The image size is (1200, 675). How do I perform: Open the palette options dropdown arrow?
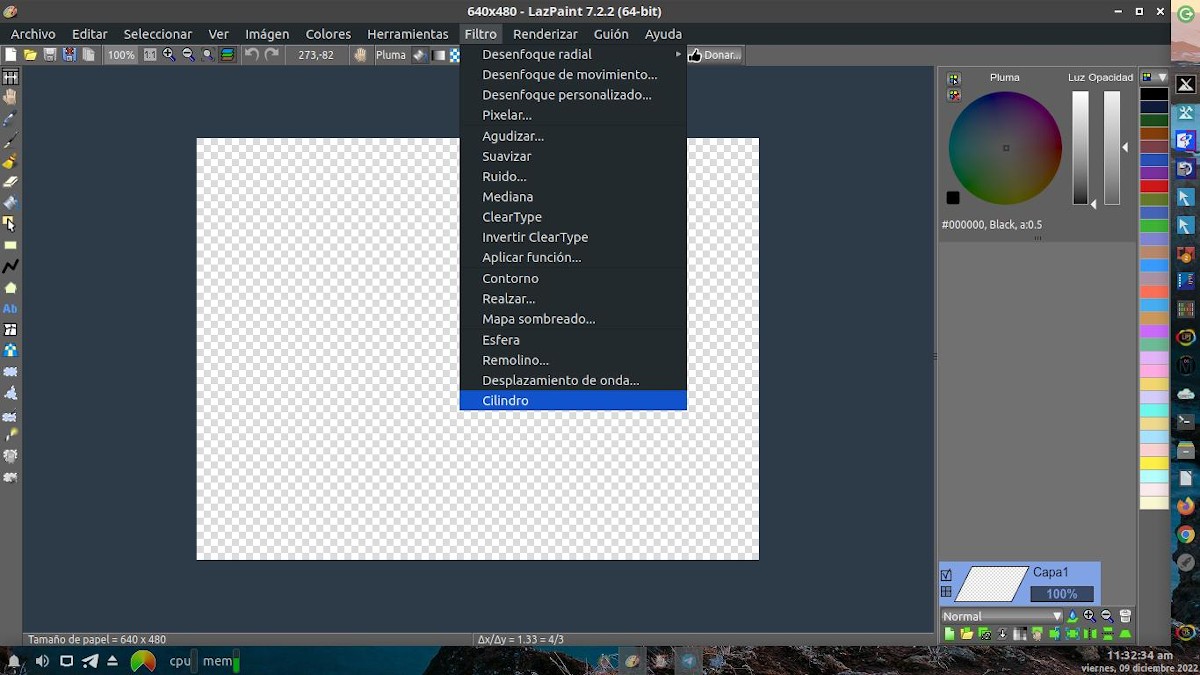[x=1162, y=77]
